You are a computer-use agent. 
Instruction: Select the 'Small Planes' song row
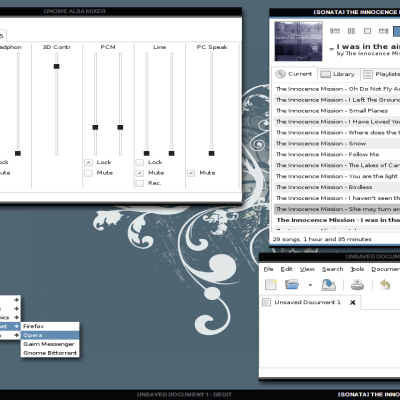337,111
